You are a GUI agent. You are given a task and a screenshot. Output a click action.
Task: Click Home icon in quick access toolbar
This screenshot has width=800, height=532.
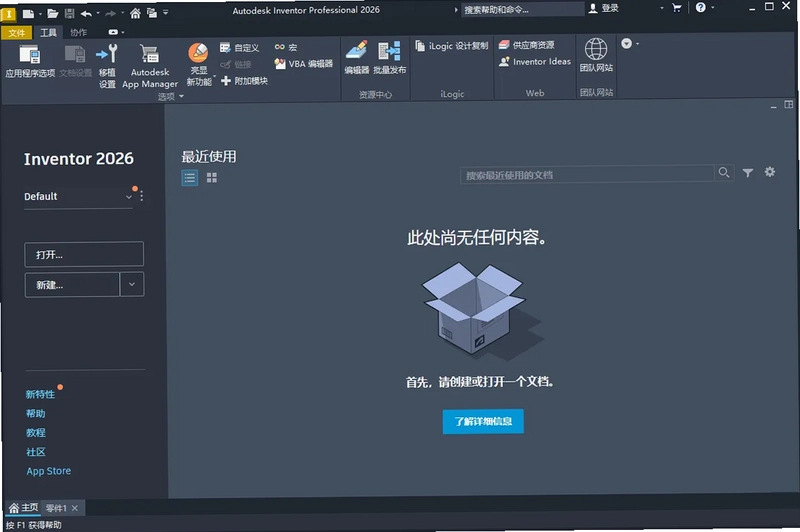coord(135,13)
